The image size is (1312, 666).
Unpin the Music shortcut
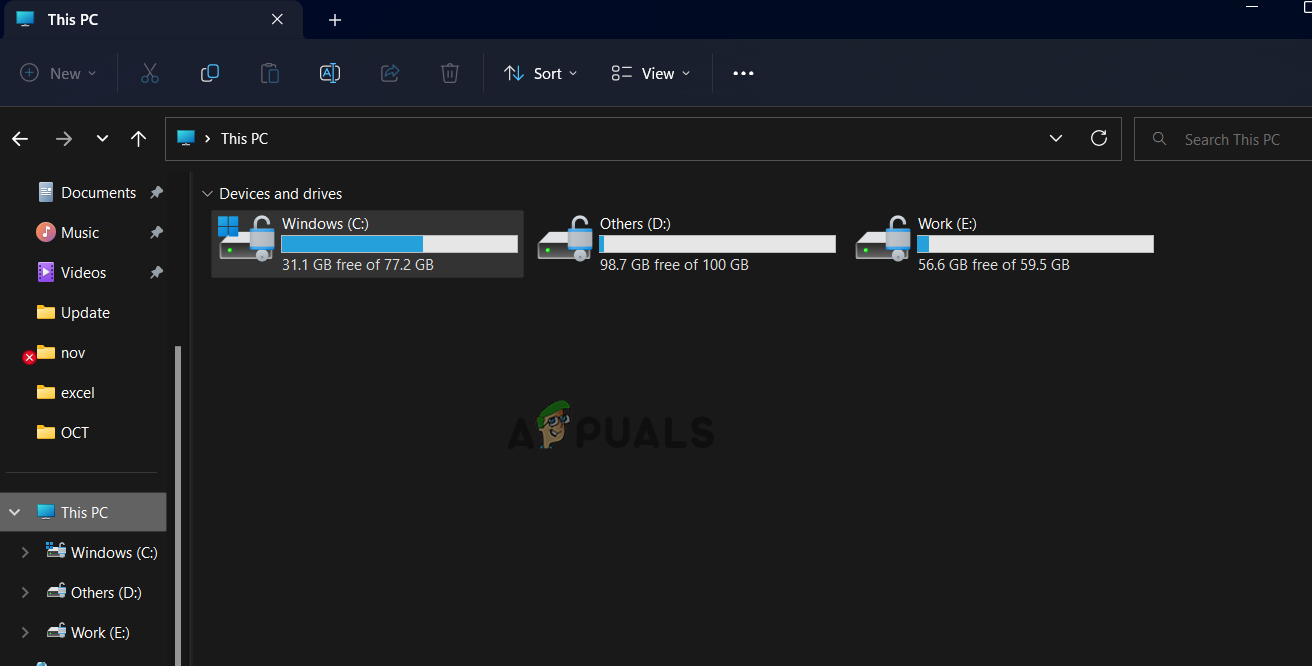point(156,232)
